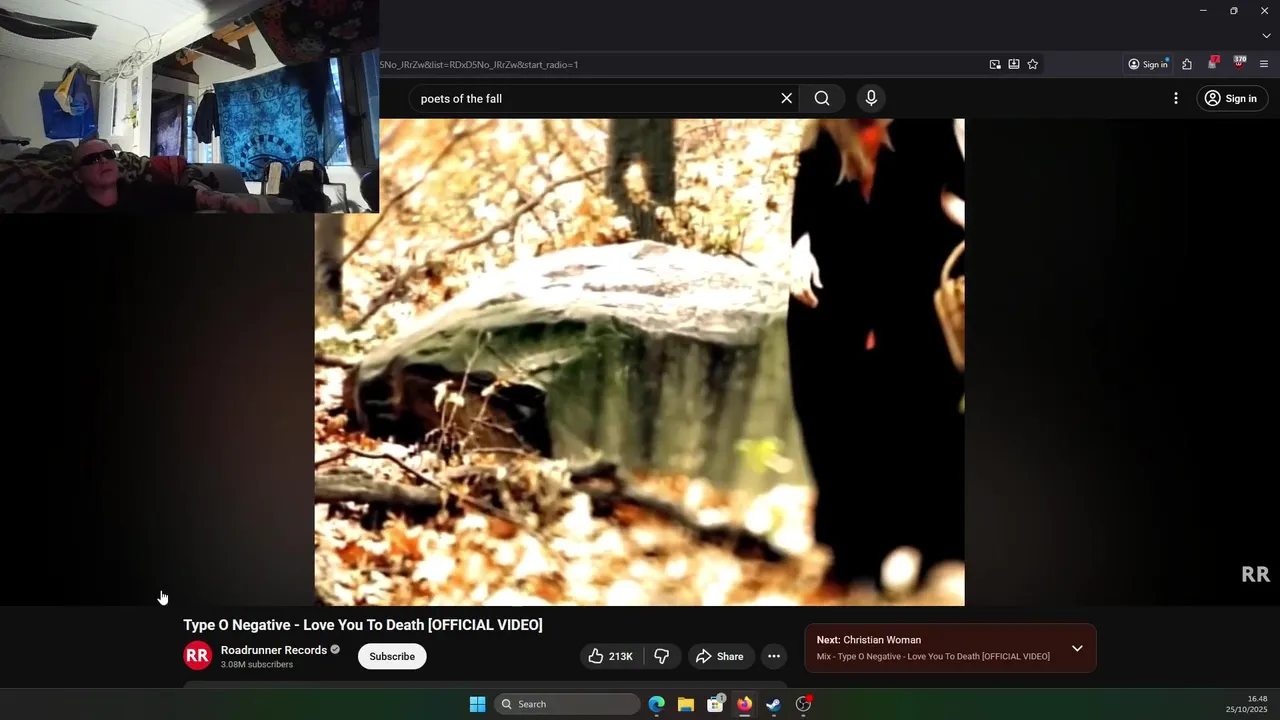This screenshot has width=1280, height=720.
Task: Start voice search with microphone icon
Action: [x=871, y=98]
